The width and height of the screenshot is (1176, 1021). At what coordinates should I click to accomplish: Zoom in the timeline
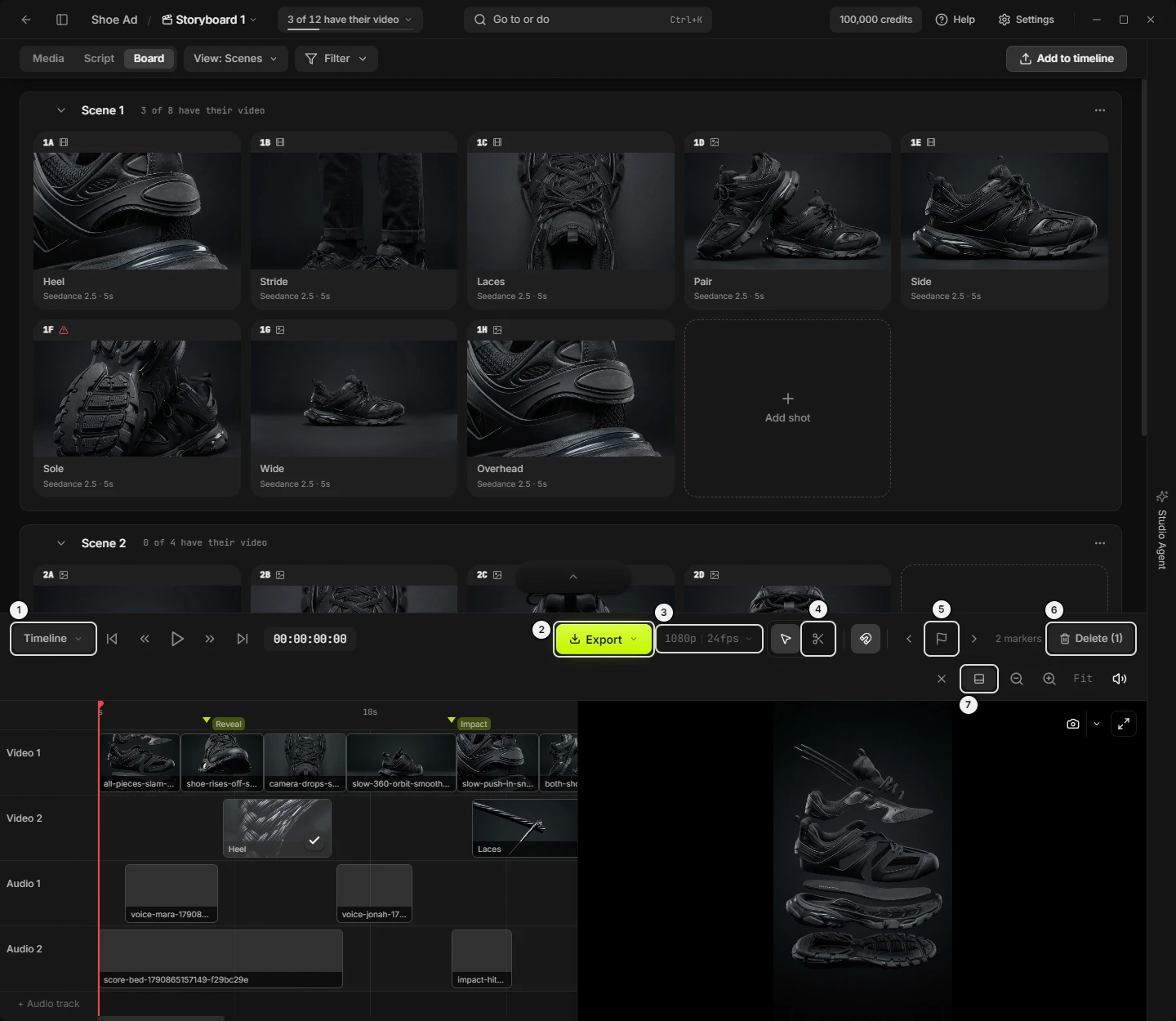pyautogui.click(x=1049, y=679)
